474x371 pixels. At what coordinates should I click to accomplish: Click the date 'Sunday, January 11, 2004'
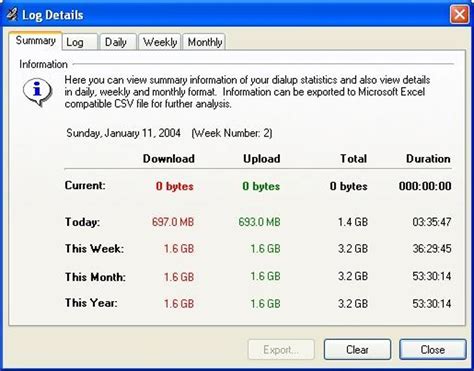pos(123,133)
